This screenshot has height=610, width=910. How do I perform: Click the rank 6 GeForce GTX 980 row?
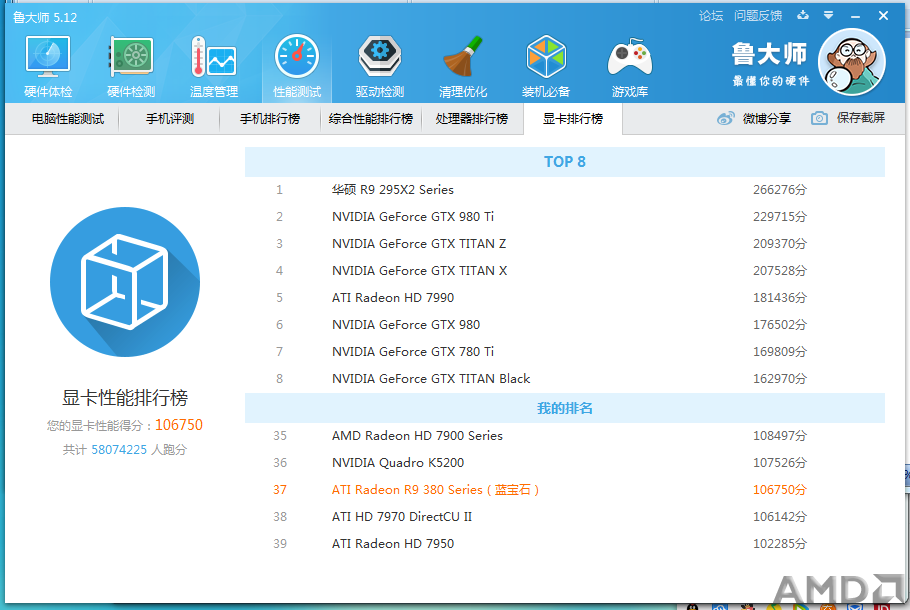pyautogui.click(x=565, y=324)
